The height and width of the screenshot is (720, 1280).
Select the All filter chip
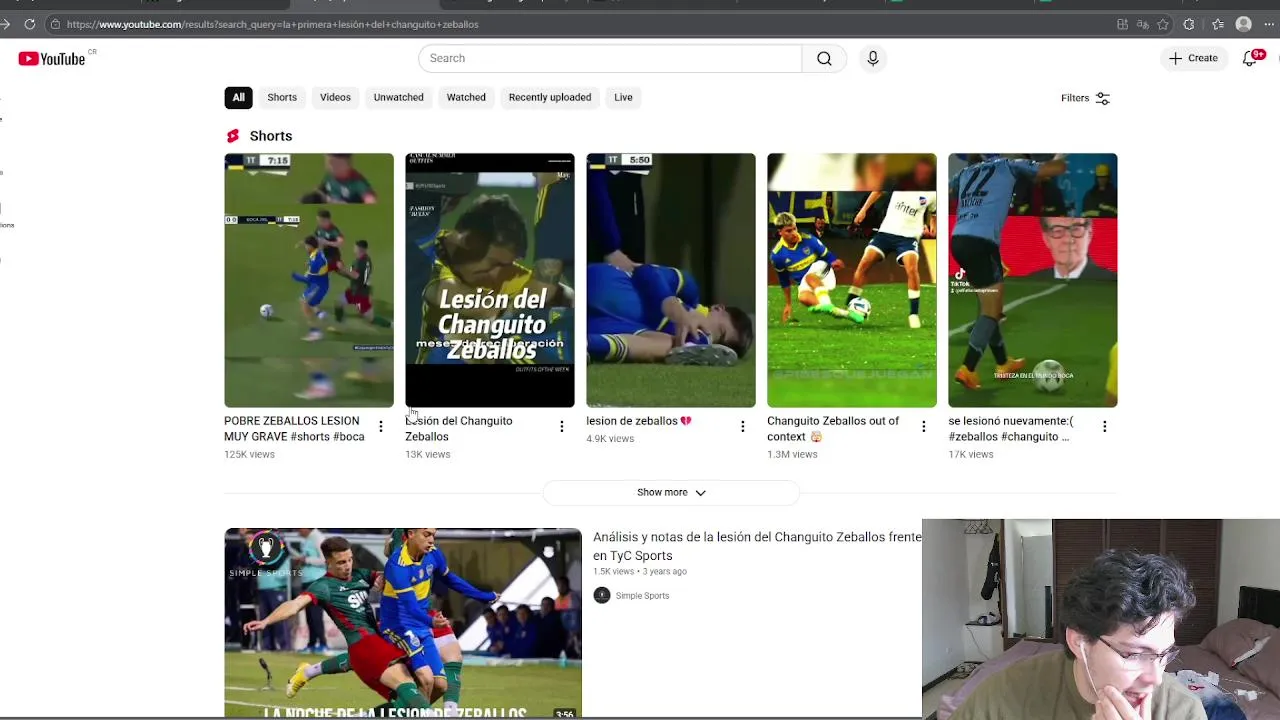tap(238, 97)
